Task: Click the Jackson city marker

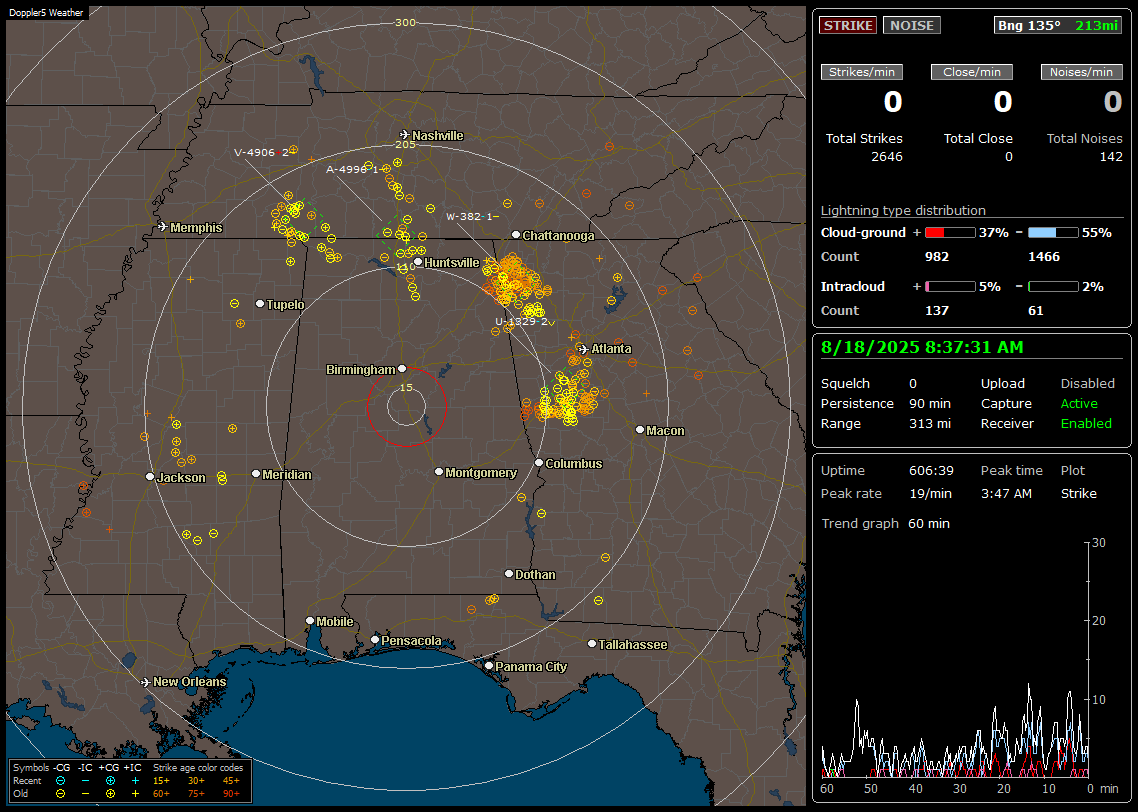Action: (x=150, y=477)
